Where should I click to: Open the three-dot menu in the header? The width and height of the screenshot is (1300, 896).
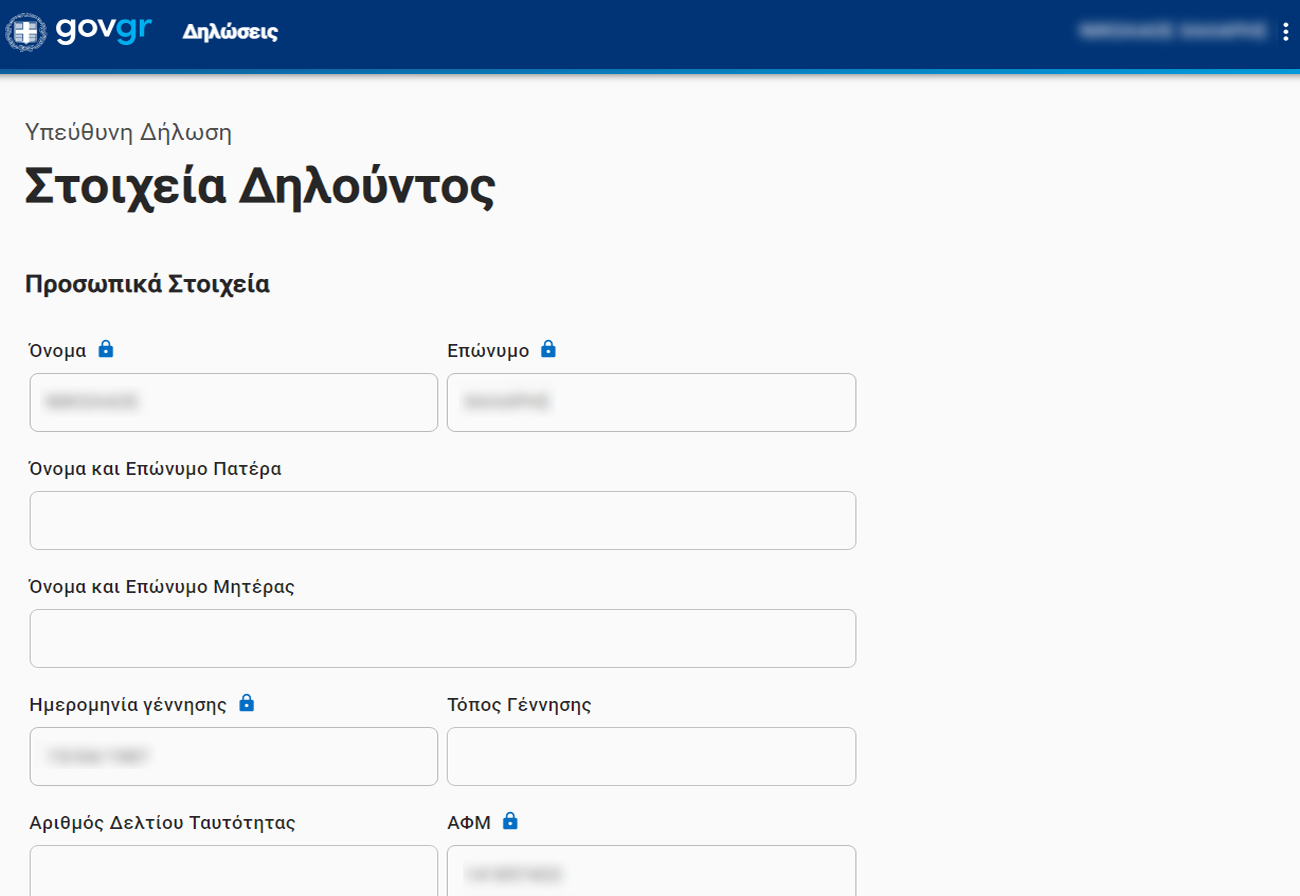coord(1287,31)
